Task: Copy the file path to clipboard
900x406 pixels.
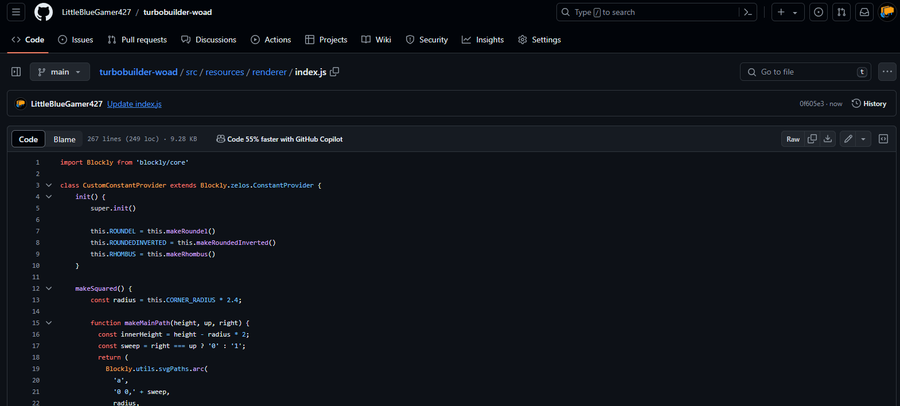Action: [x=335, y=72]
